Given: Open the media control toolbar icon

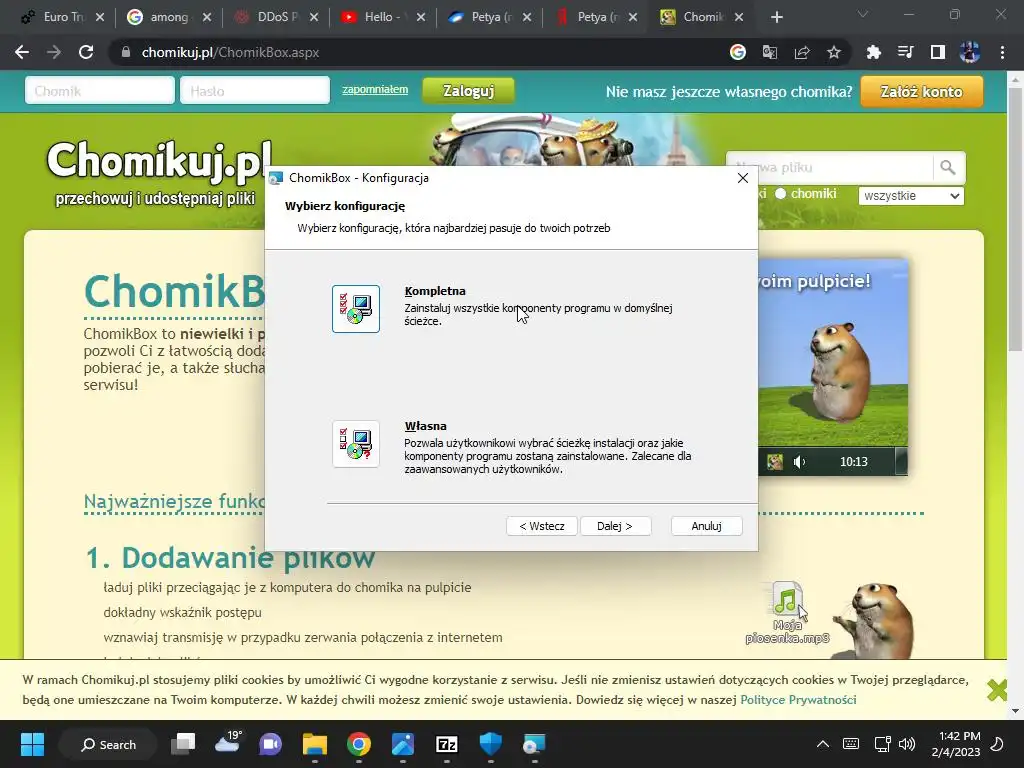Looking at the screenshot, I should (905, 52).
